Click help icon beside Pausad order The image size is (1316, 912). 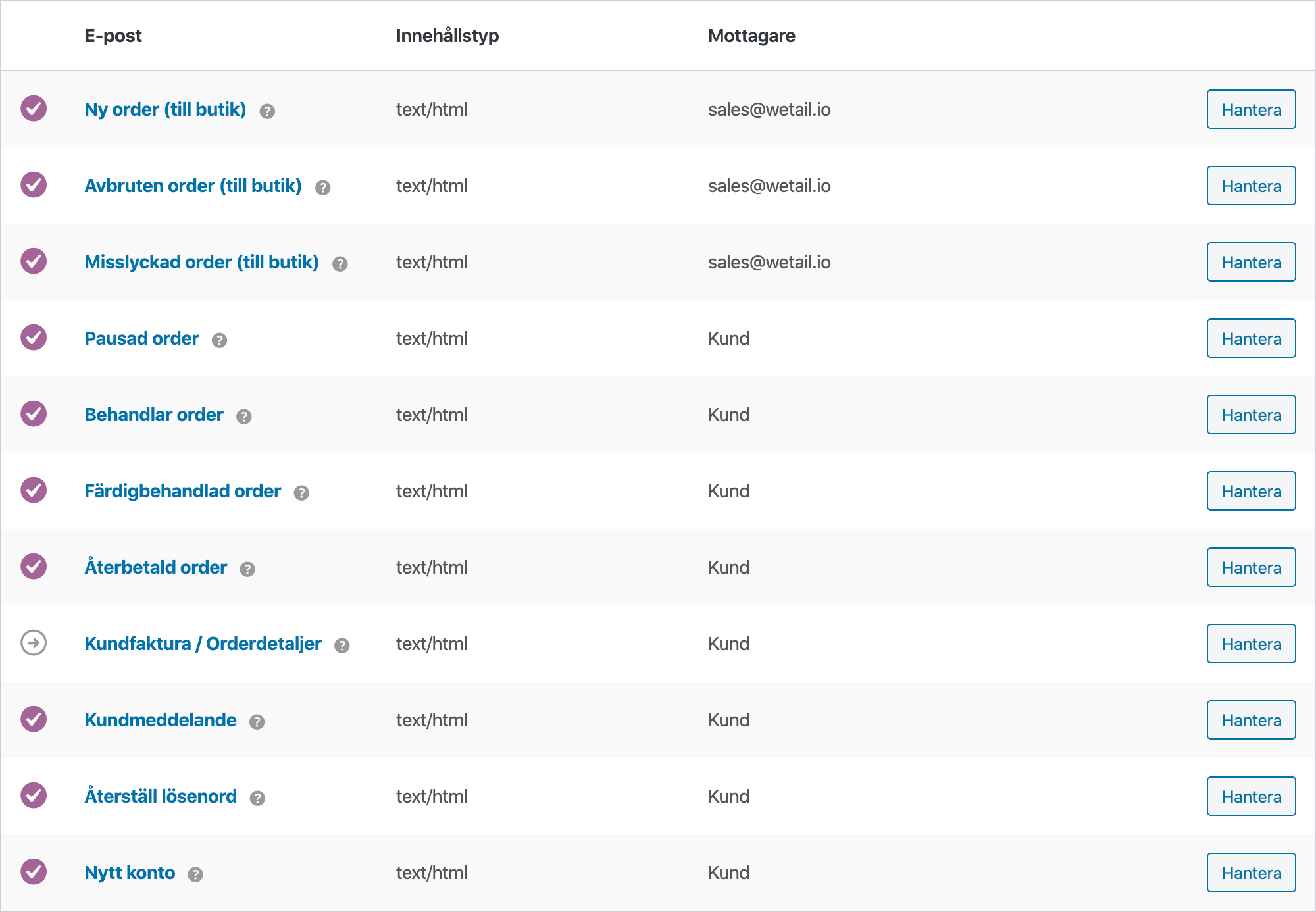219,340
